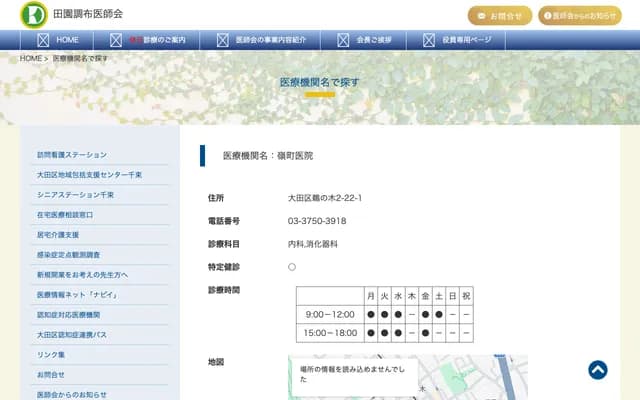640x400 pixels.
Task: Click the 田園調布医師会 logo icon
Action: coord(34,14)
